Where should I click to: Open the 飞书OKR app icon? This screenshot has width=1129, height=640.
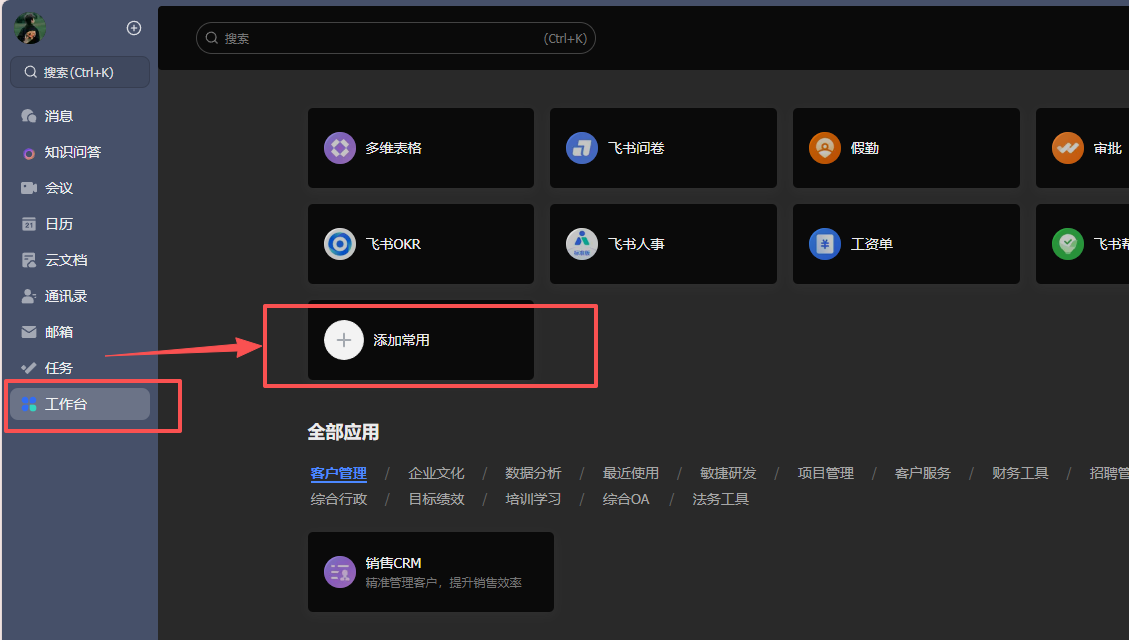pyautogui.click(x=340, y=244)
